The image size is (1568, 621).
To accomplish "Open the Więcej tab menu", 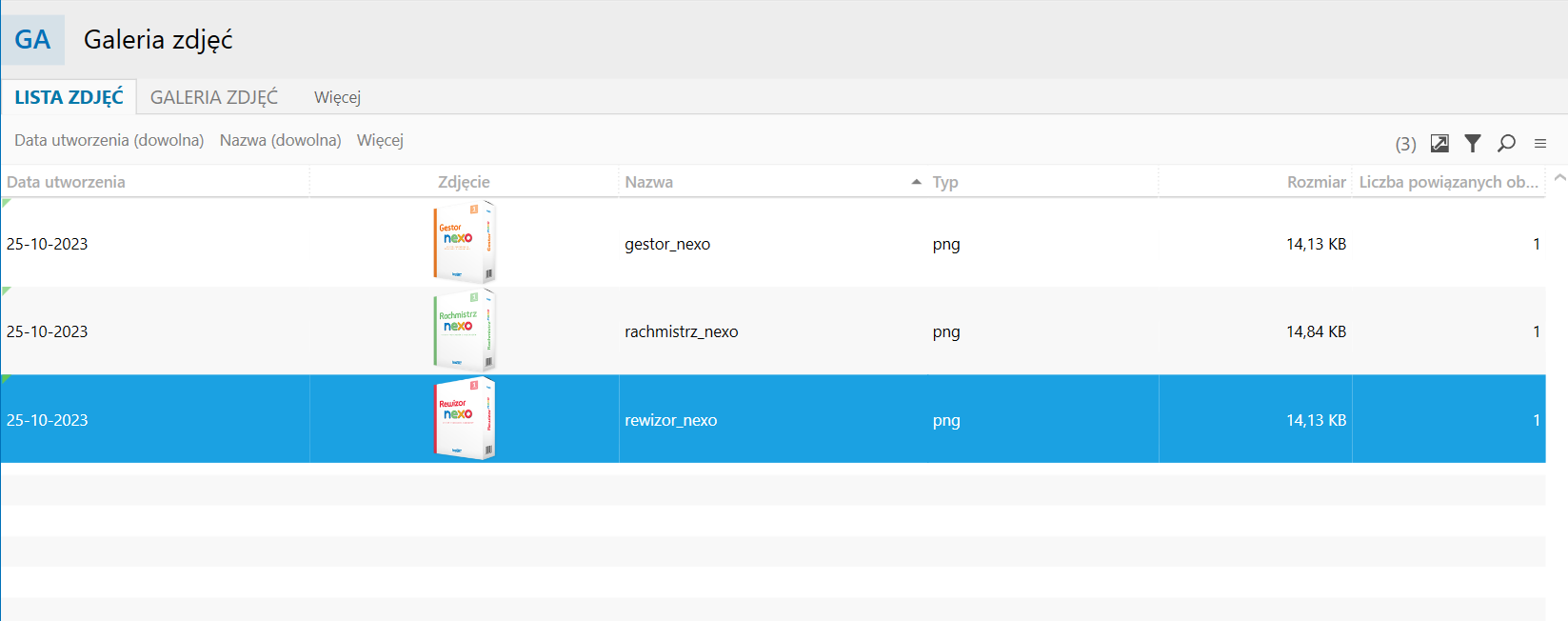I will coord(338,97).
